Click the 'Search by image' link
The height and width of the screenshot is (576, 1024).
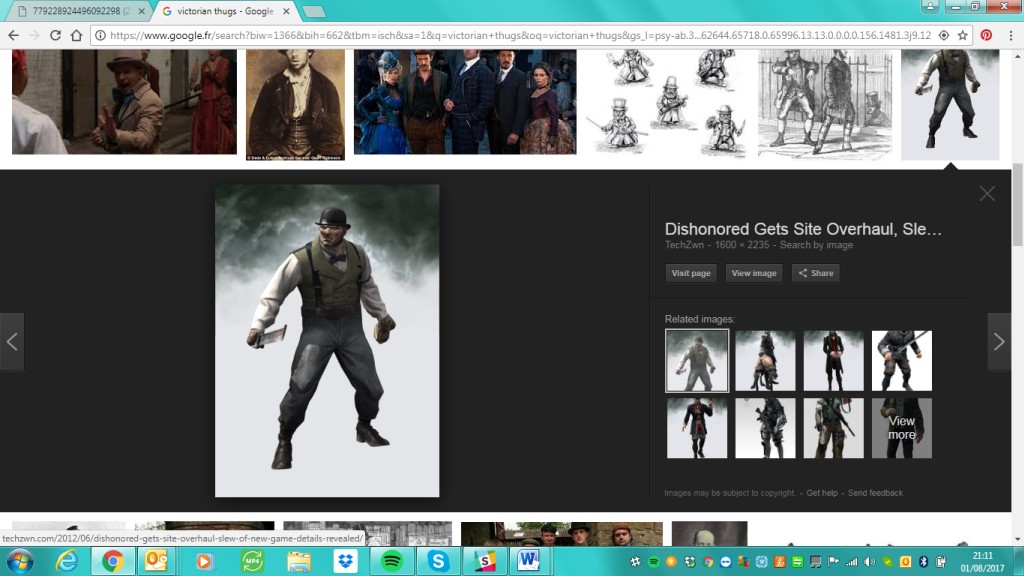[x=816, y=245]
